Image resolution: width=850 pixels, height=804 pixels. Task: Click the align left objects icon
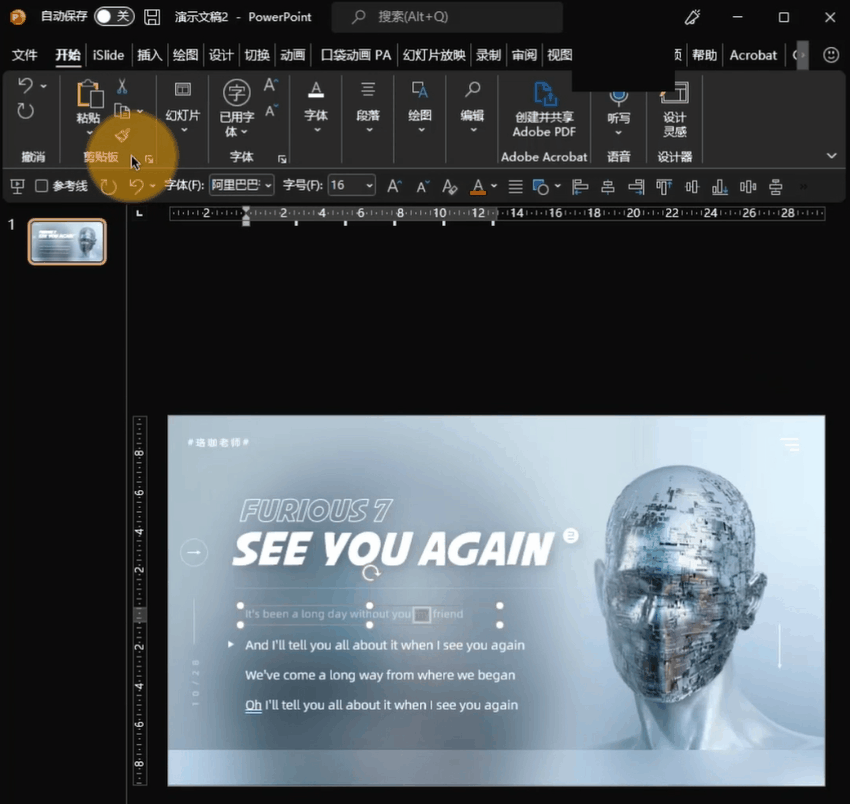(x=579, y=187)
